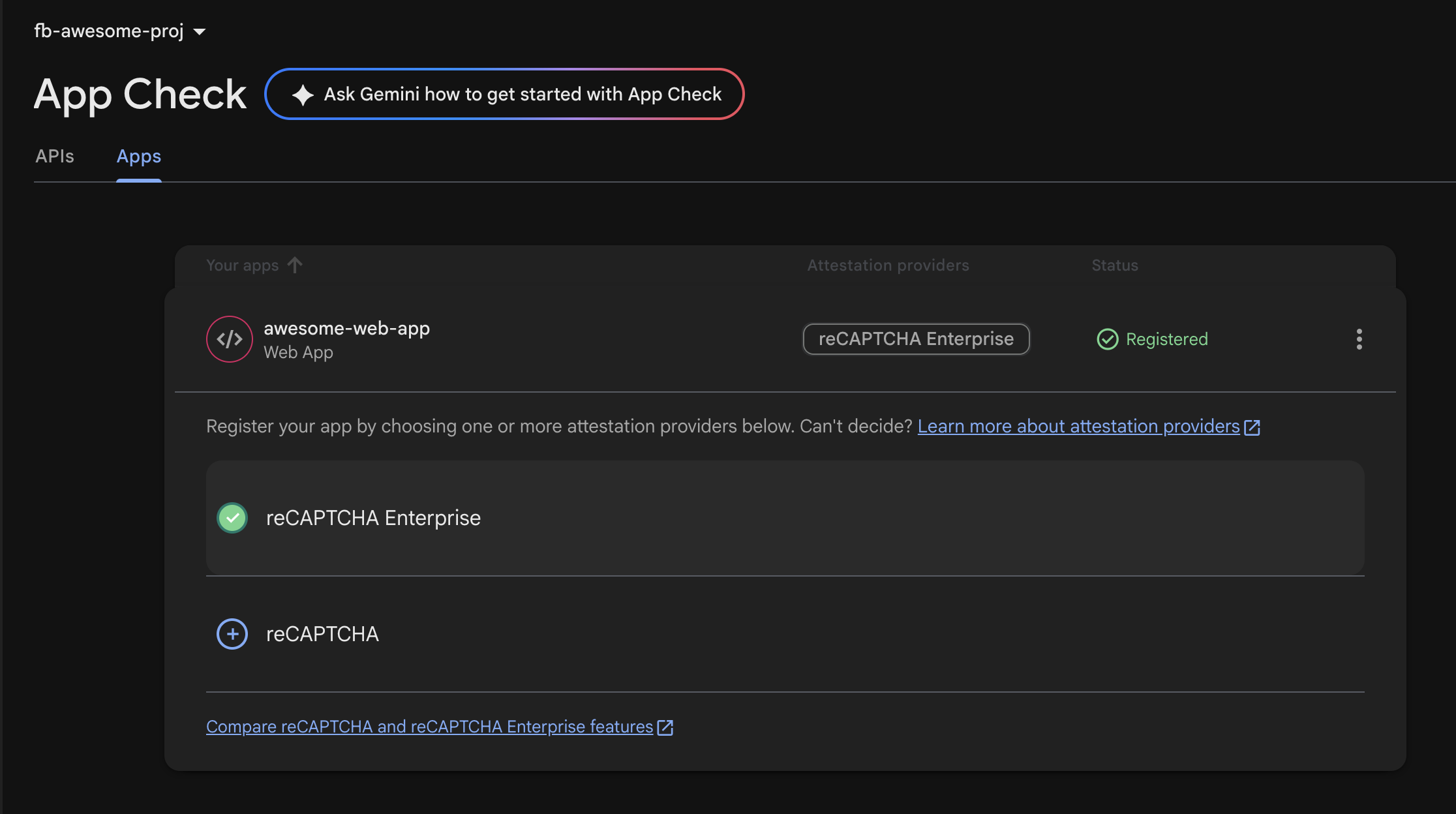
Task: Click the green Registered check icon
Action: (1108, 339)
